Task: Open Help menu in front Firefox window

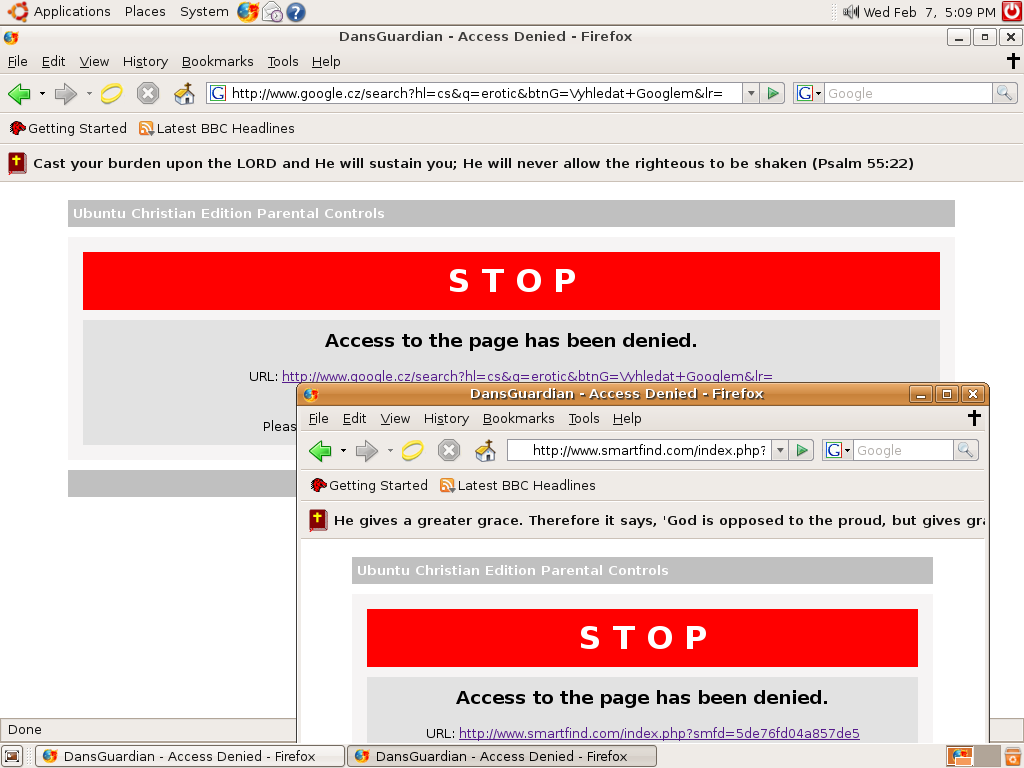Action: pos(627,419)
